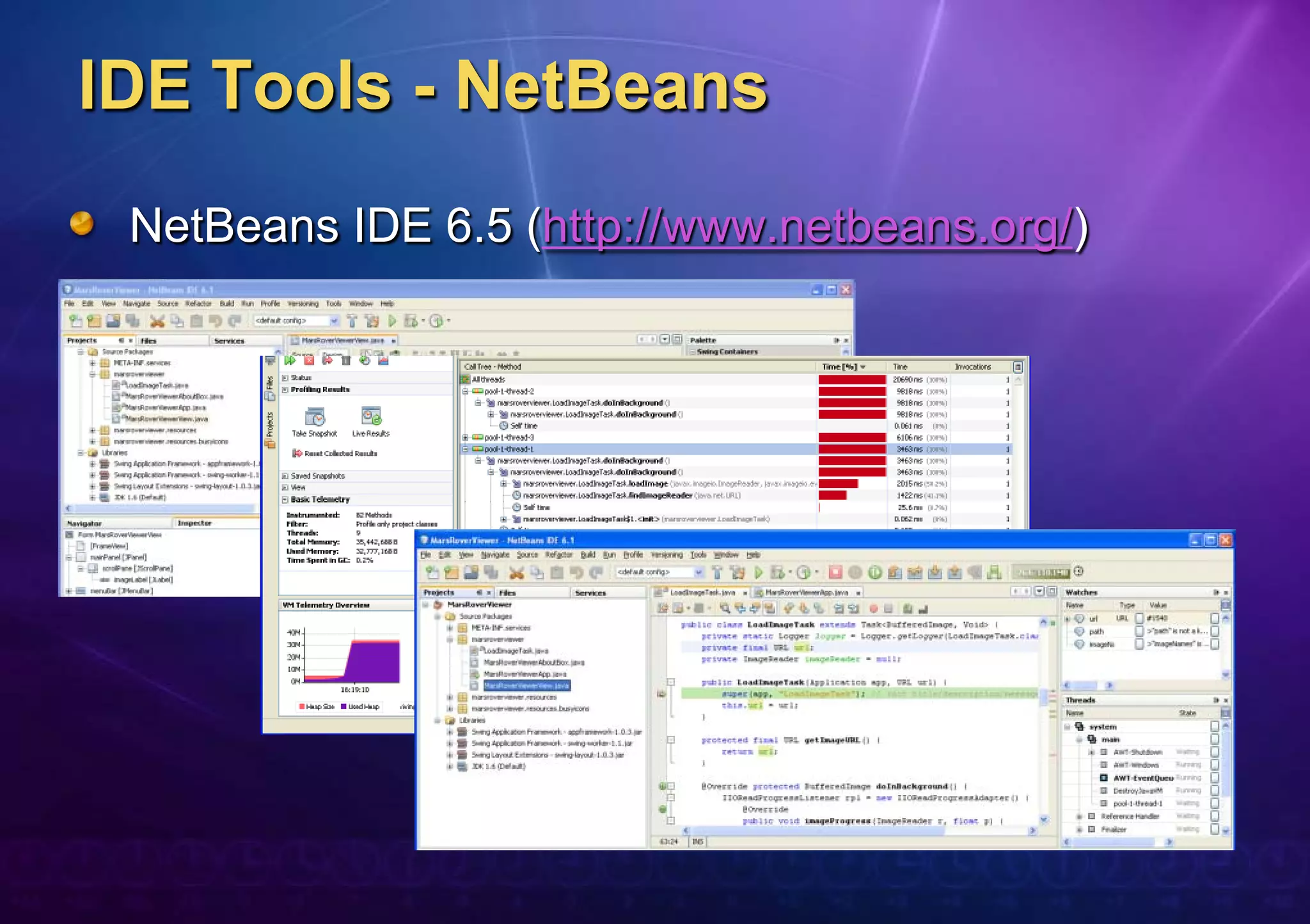Screen dimensions: 1310x924
Task: Click purple Used Heap legend swatch
Action: pyautogui.click(x=343, y=707)
